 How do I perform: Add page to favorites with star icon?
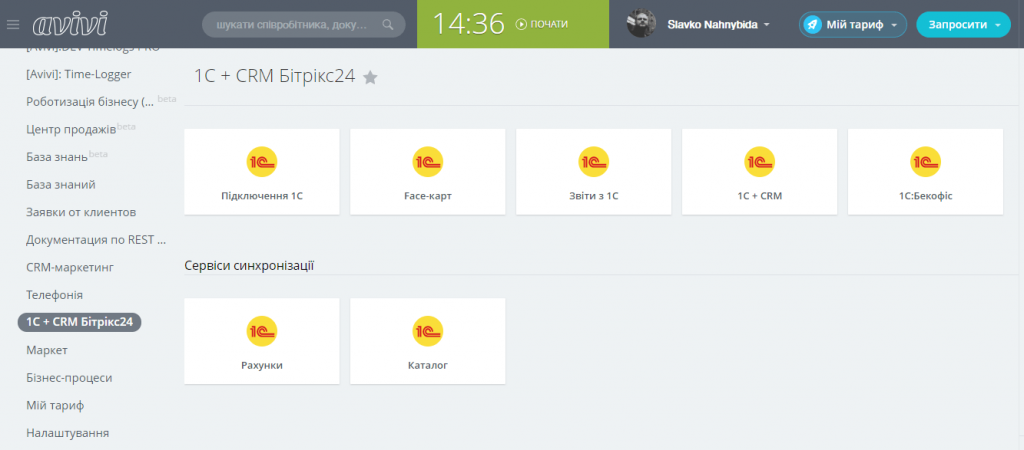[370, 78]
